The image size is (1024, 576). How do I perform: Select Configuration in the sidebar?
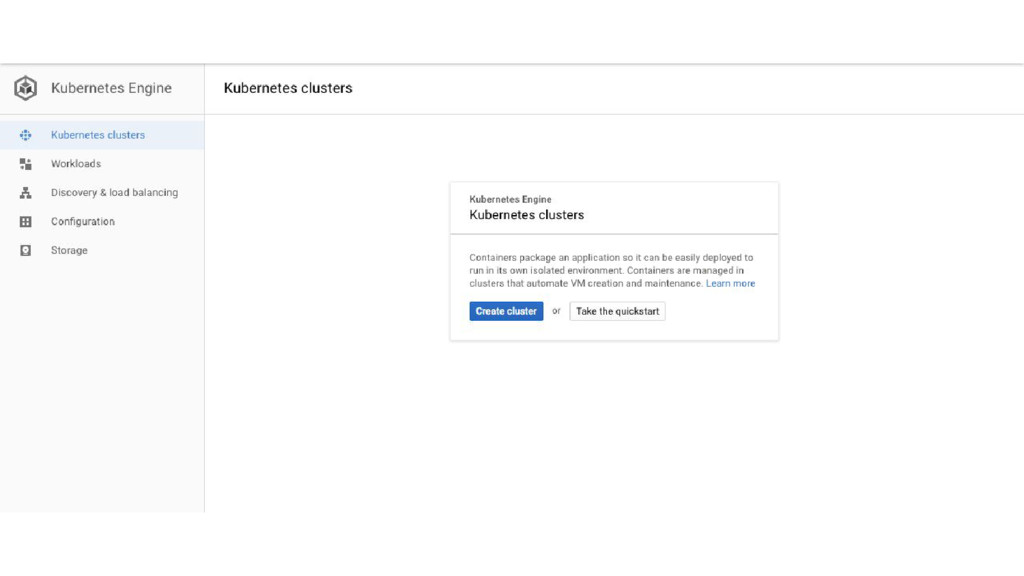(102, 221)
